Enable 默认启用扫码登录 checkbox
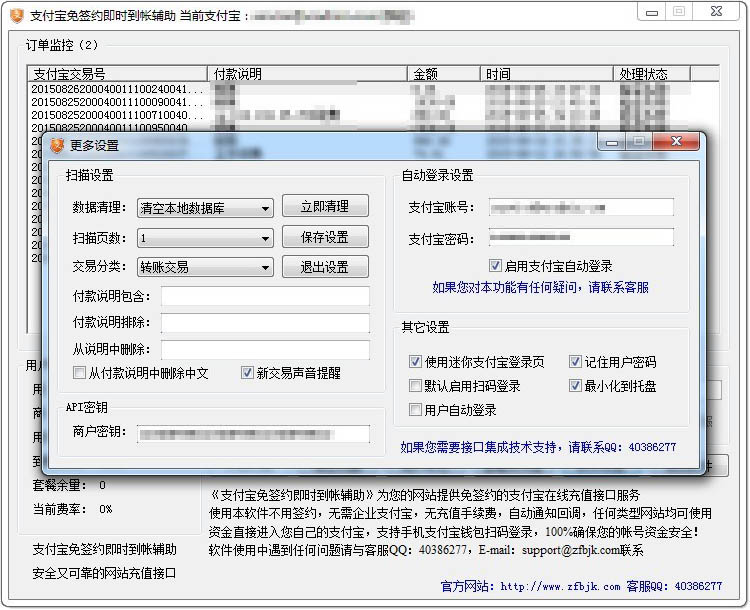Viewport: 750px width, 610px height. click(415, 386)
